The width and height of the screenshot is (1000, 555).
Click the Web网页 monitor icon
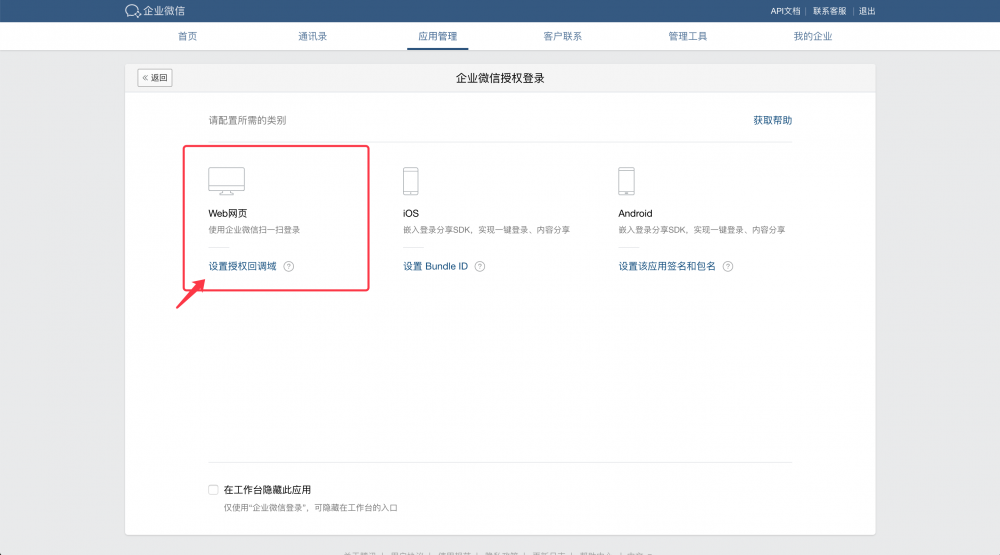click(226, 181)
